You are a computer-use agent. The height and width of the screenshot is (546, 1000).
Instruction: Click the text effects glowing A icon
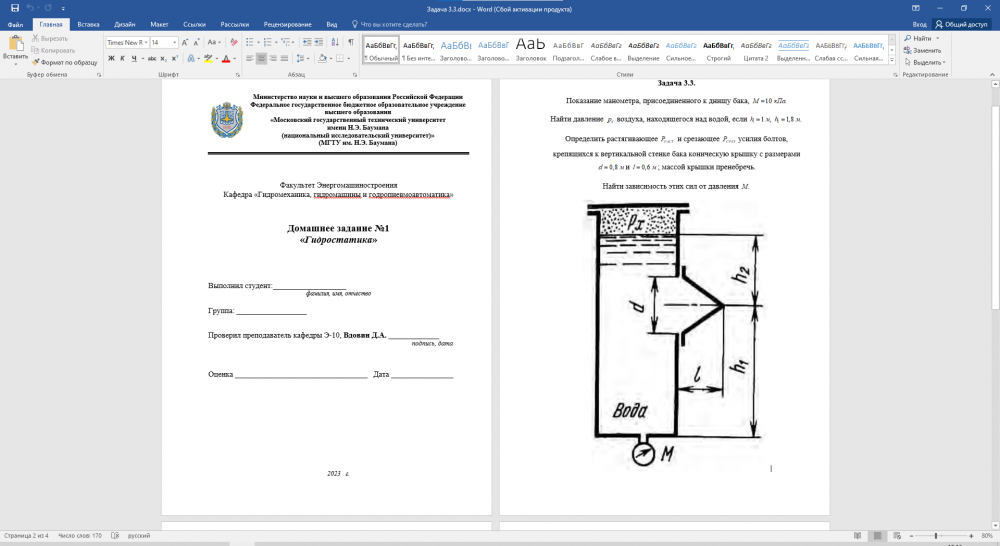coord(191,59)
